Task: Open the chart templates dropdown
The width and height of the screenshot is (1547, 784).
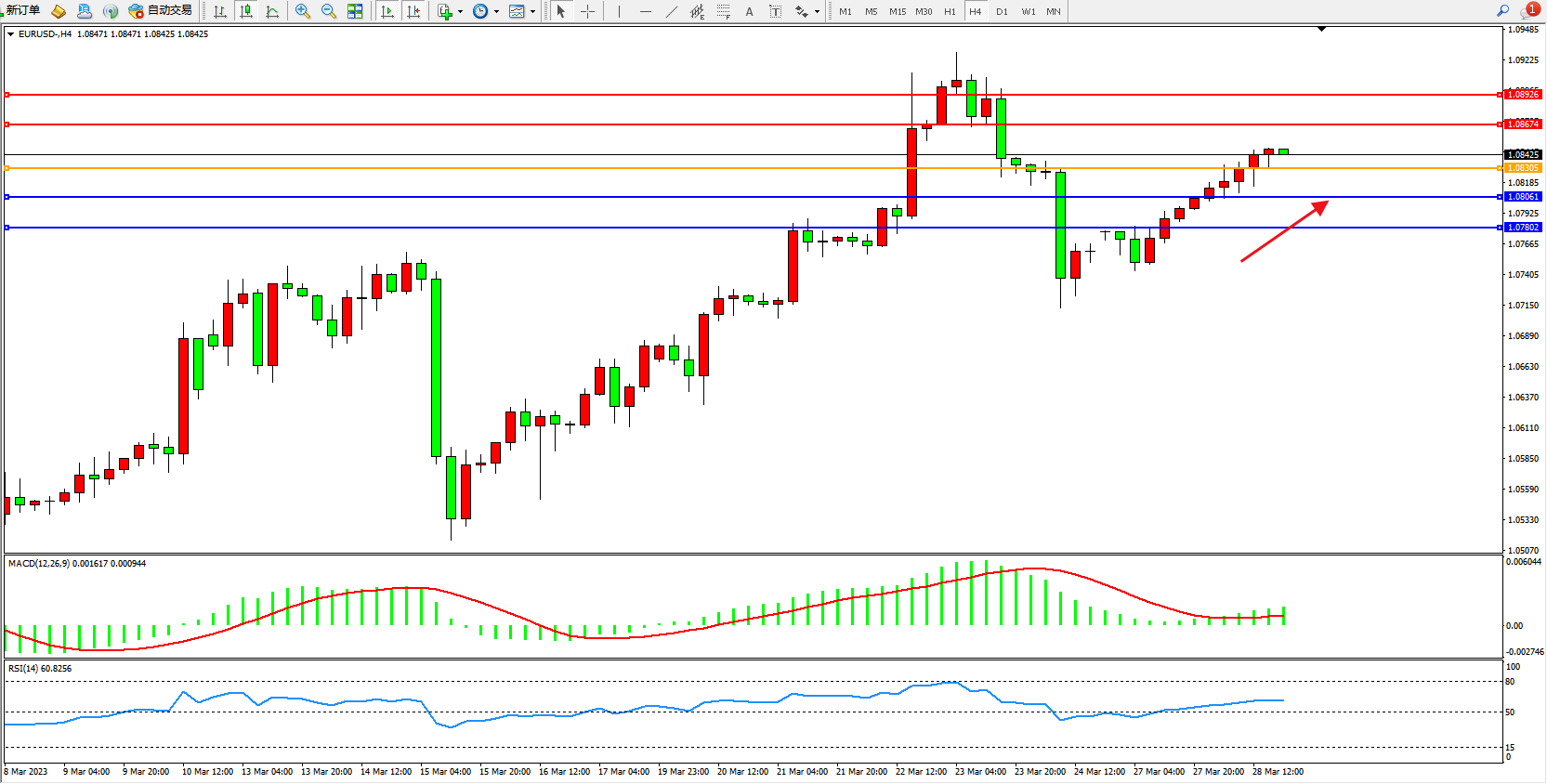Action: [x=532, y=12]
